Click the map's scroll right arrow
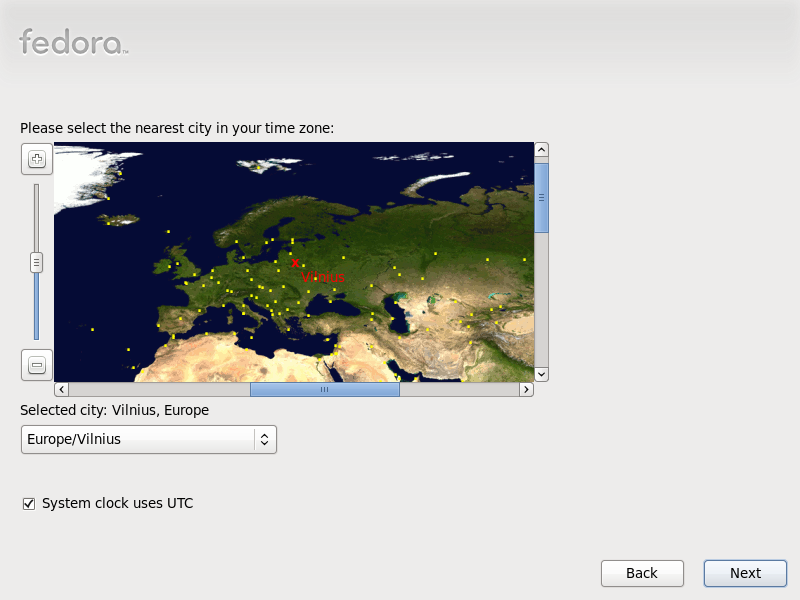This screenshot has width=800, height=600. click(527, 389)
